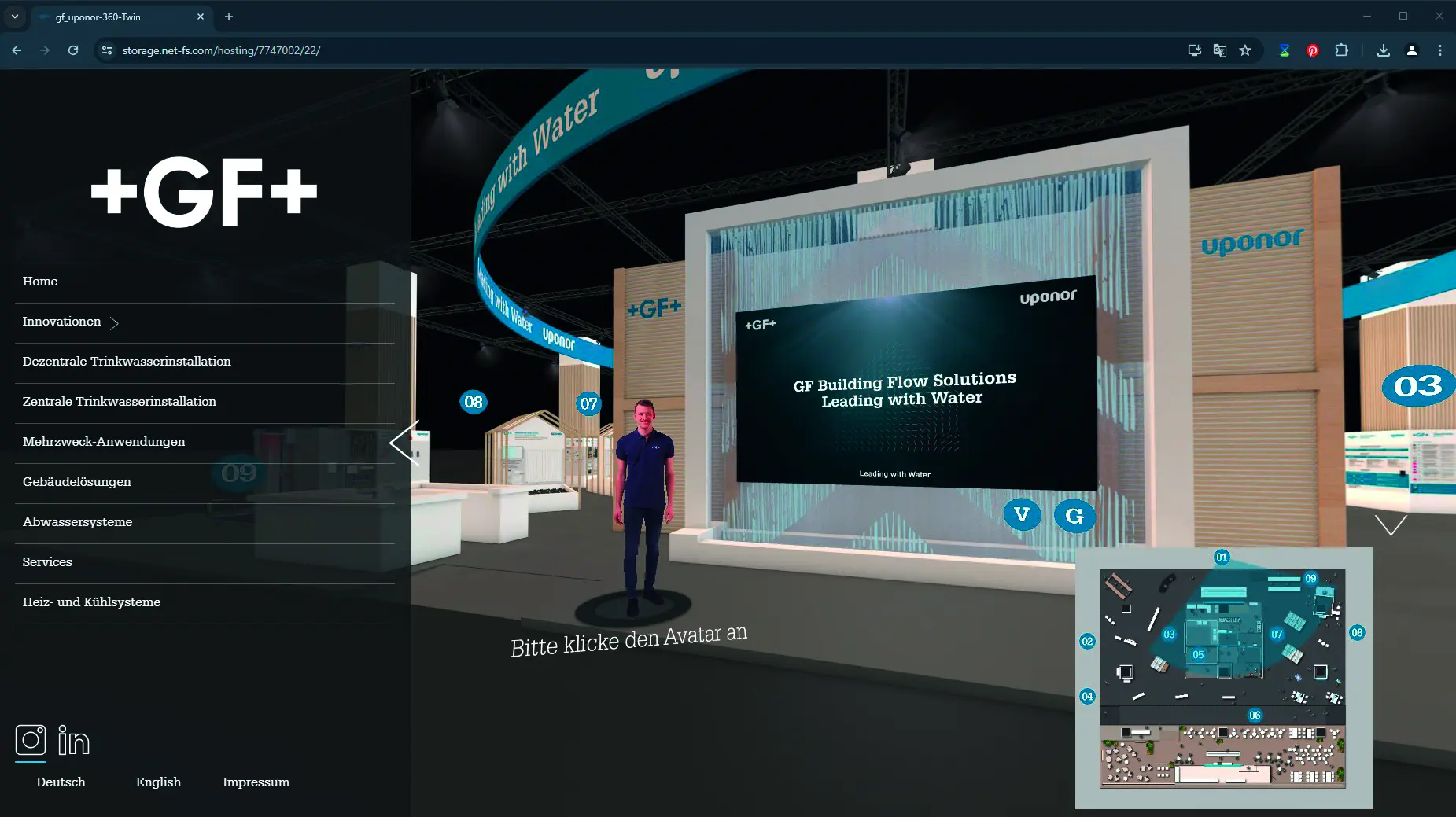Open the LinkedIn icon link
The width and height of the screenshot is (1456, 817).
[74, 741]
